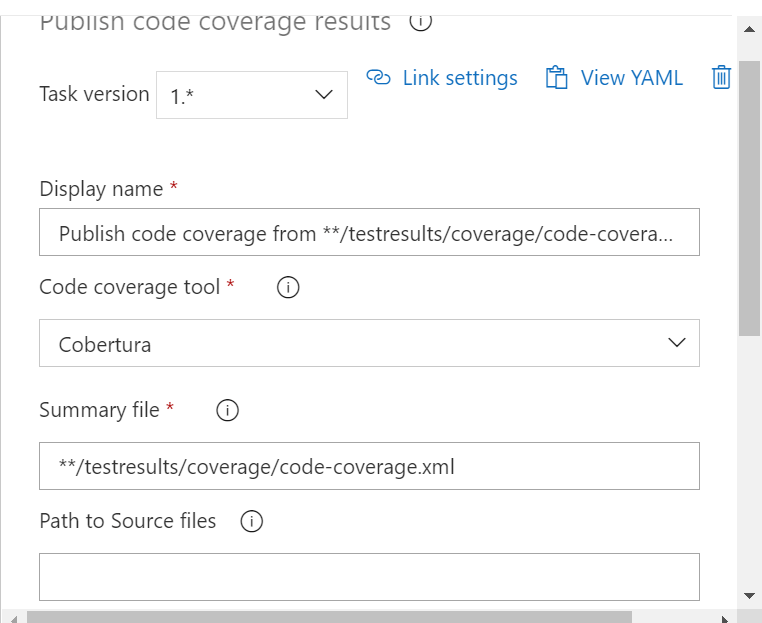The image size is (762, 623).
Task: Click the horizontal scrollbar thumb
Action: point(330,617)
